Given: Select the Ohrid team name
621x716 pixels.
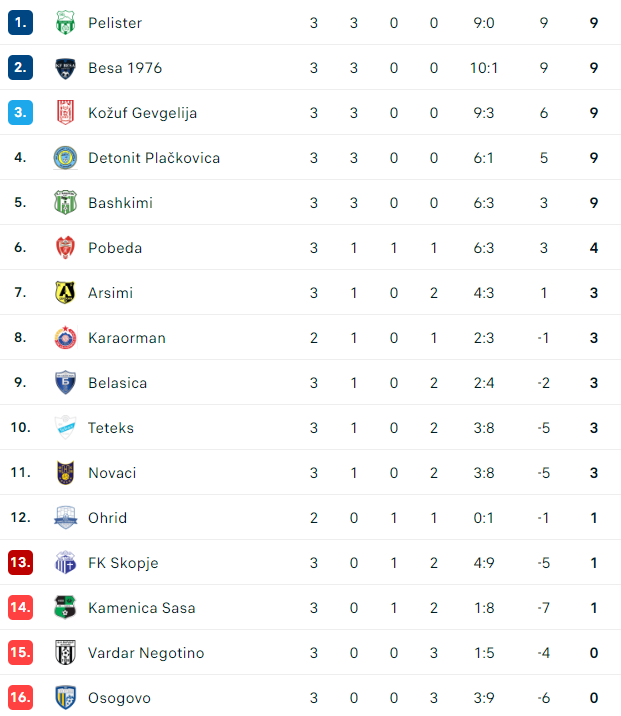Looking at the screenshot, I should [x=107, y=518].
